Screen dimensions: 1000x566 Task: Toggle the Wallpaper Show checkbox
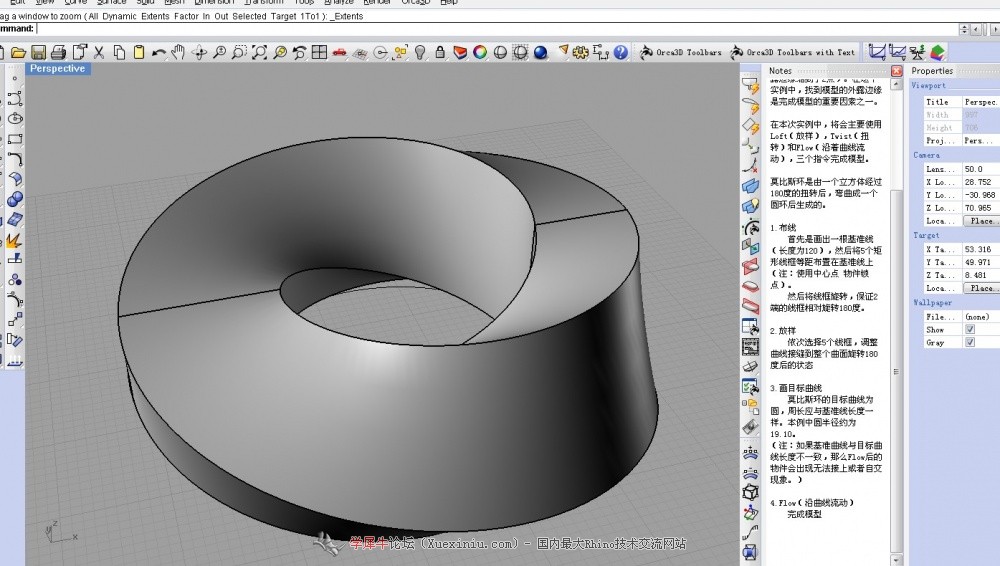click(970, 329)
